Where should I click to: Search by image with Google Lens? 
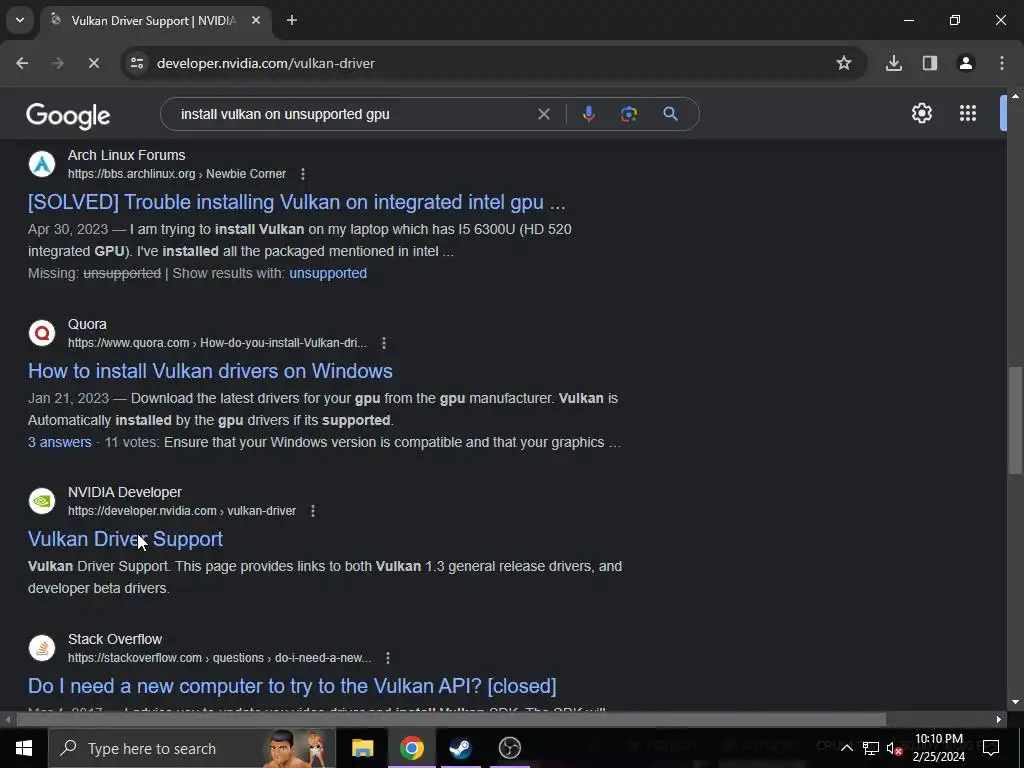coord(629,114)
